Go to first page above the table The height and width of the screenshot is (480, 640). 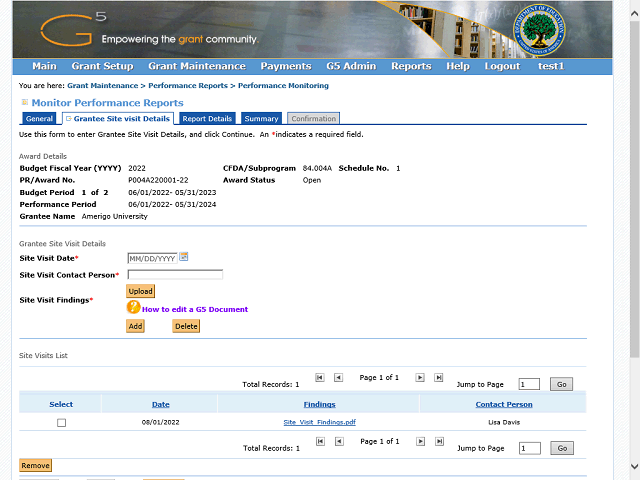click(319, 378)
